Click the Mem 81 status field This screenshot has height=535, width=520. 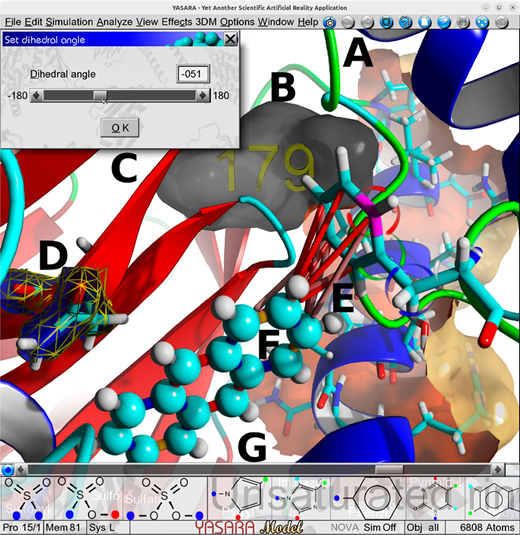tap(64, 527)
